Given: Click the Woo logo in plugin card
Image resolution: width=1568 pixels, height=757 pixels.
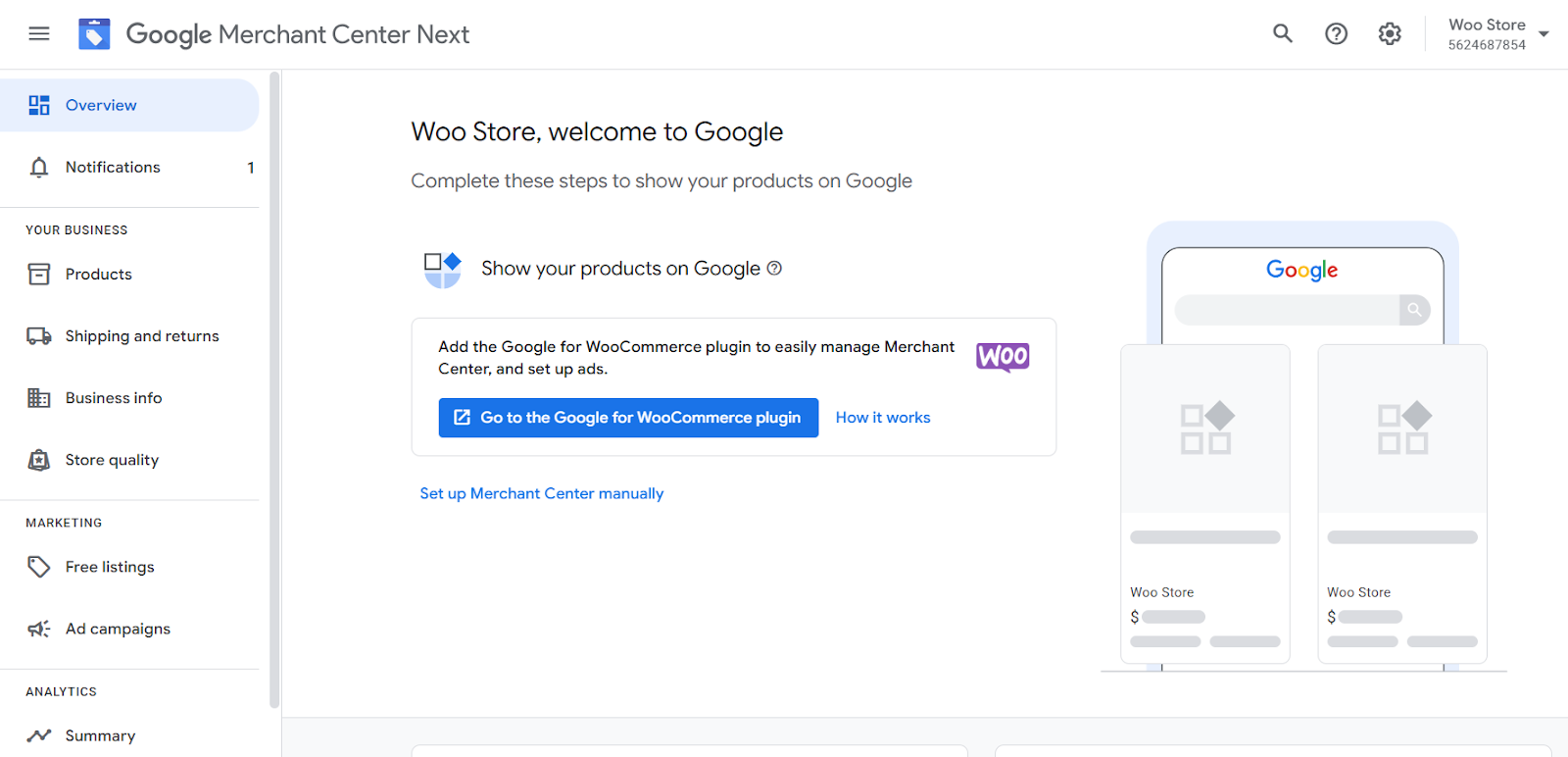Looking at the screenshot, I should [1003, 357].
